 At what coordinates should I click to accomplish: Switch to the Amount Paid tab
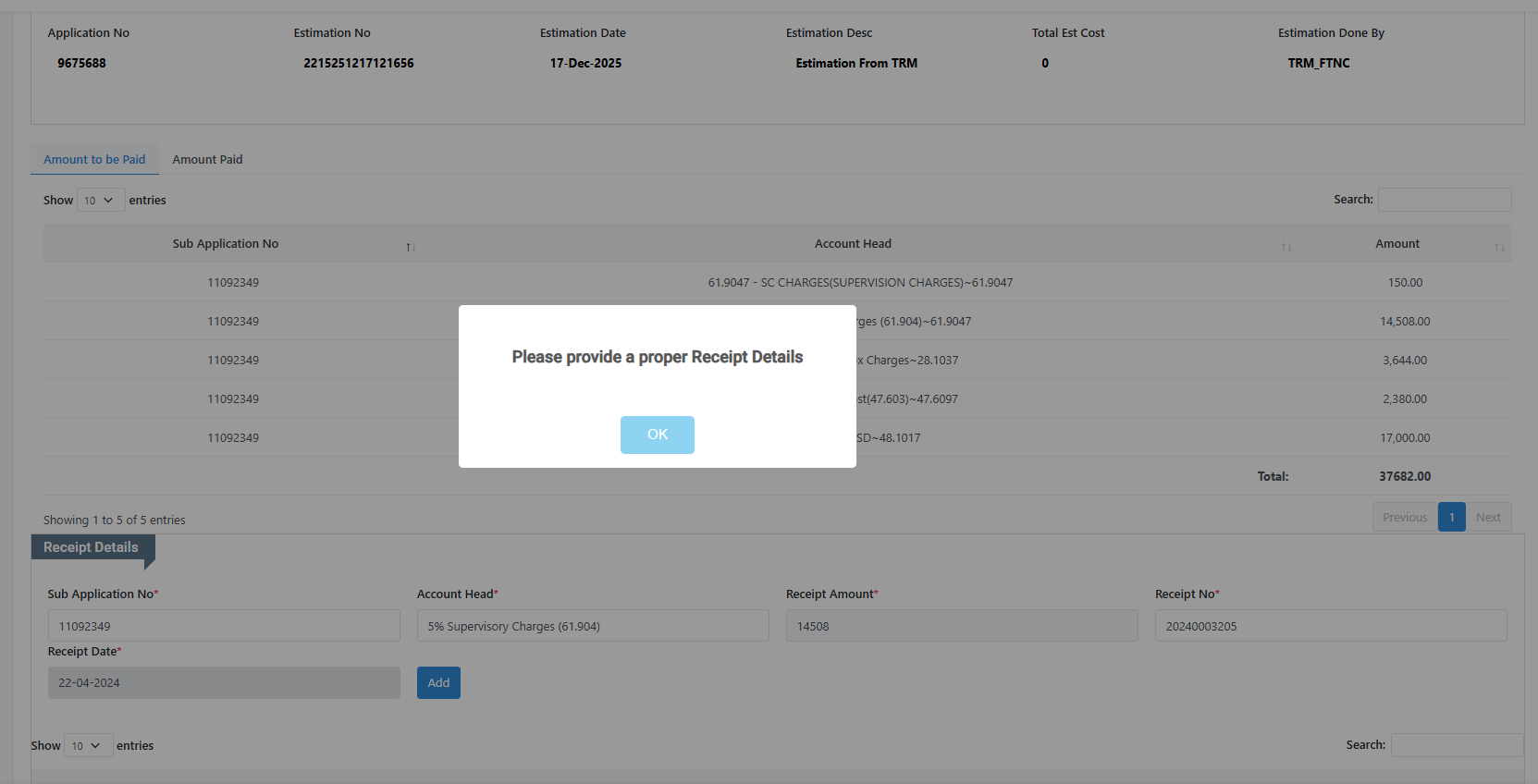tap(207, 160)
